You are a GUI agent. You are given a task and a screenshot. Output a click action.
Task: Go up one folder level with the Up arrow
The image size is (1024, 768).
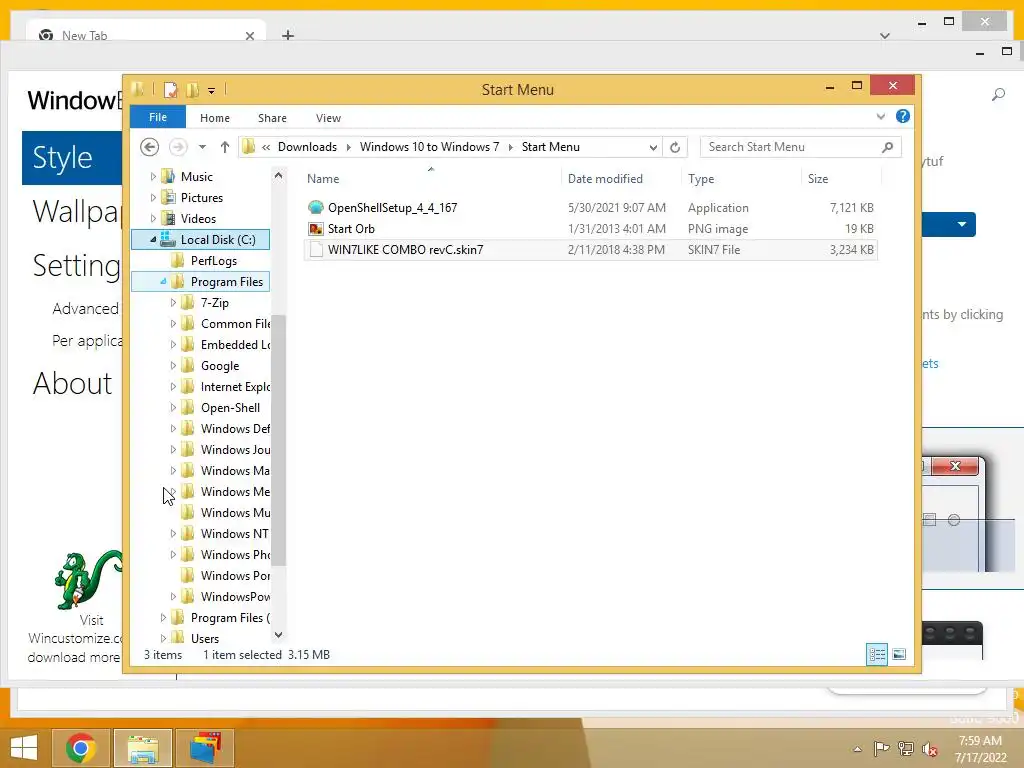click(225, 147)
